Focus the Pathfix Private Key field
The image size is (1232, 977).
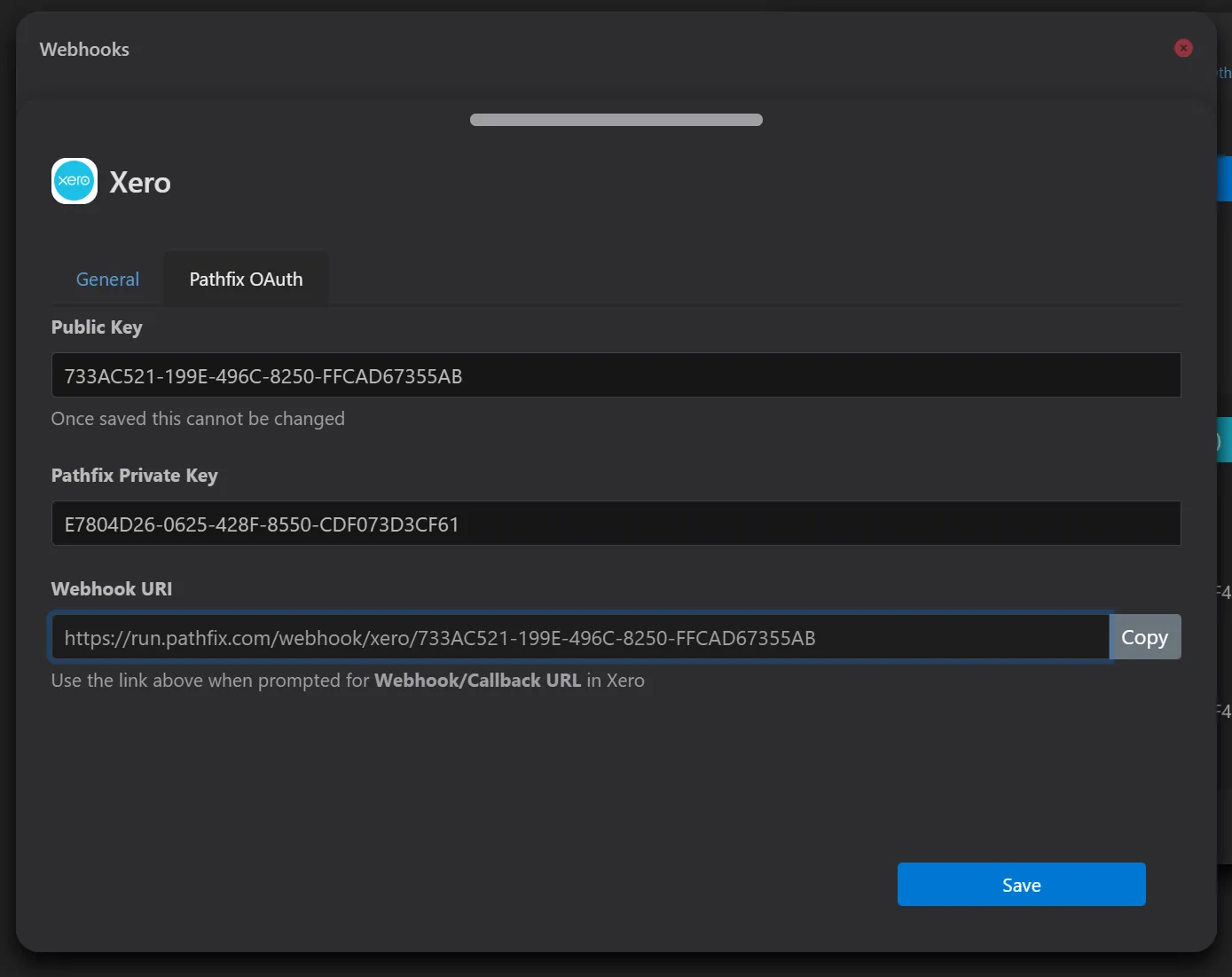pos(616,524)
